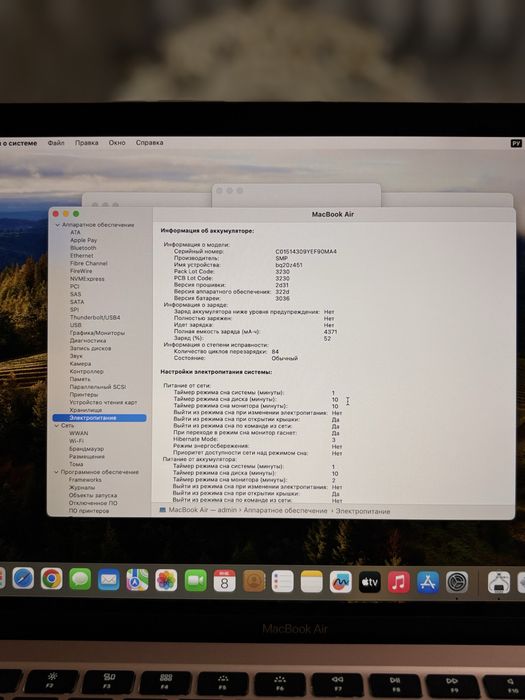Viewport: 525px width, 700px height.
Task: Click Электропитание in the bottom path bar
Action: point(363,511)
